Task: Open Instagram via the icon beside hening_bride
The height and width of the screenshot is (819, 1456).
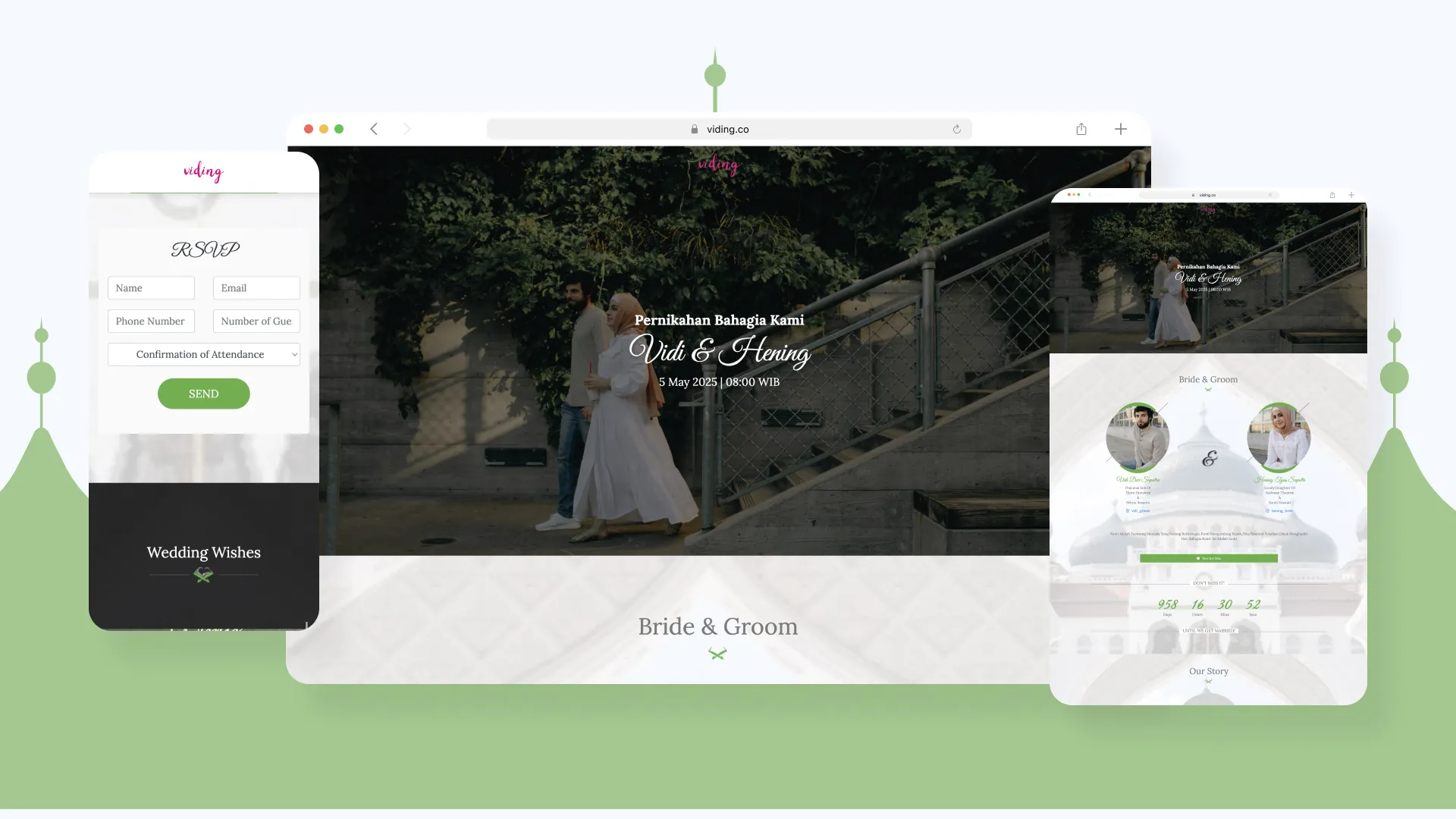Action: [x=1267, y=511]
